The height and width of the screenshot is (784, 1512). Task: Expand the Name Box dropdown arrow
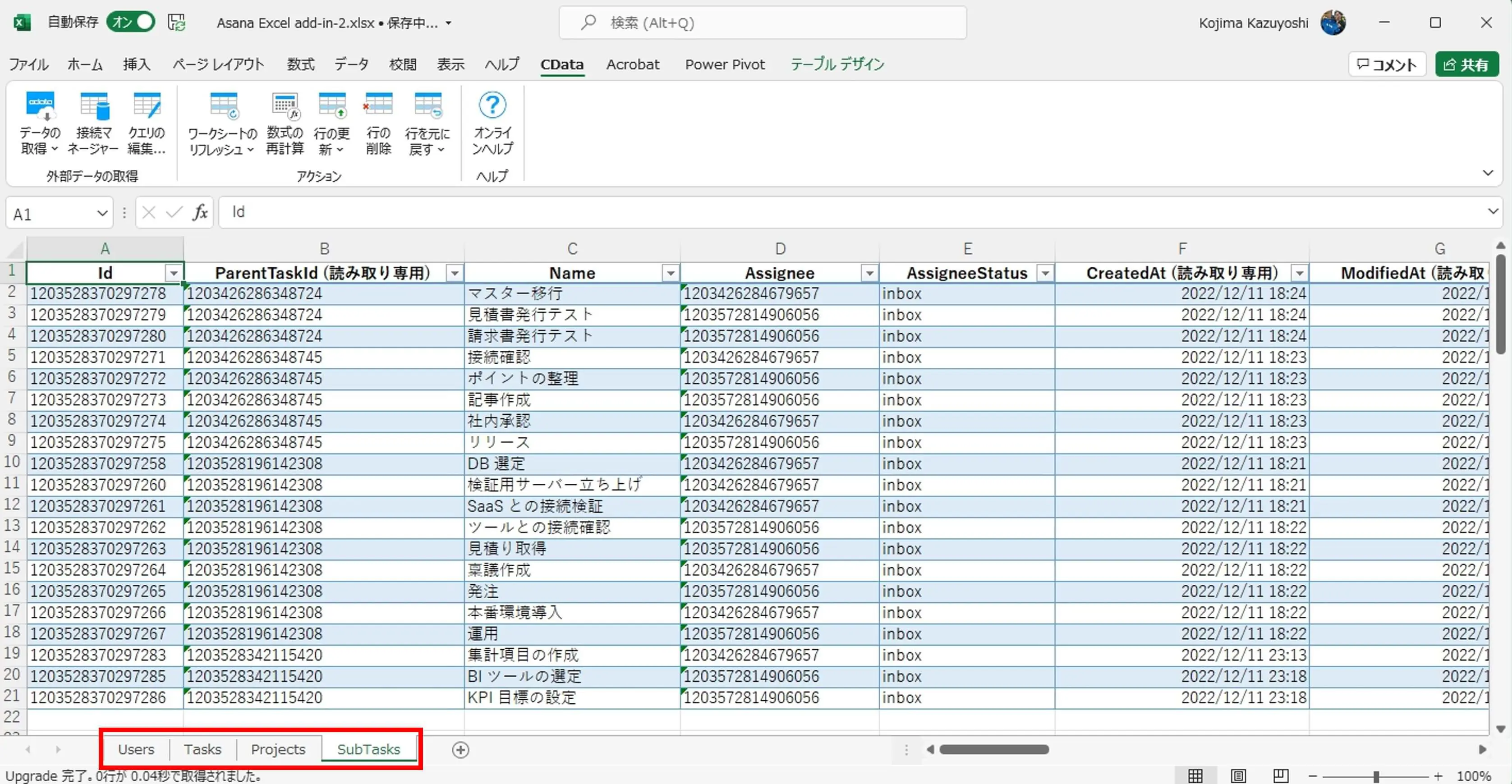(102, 214)
